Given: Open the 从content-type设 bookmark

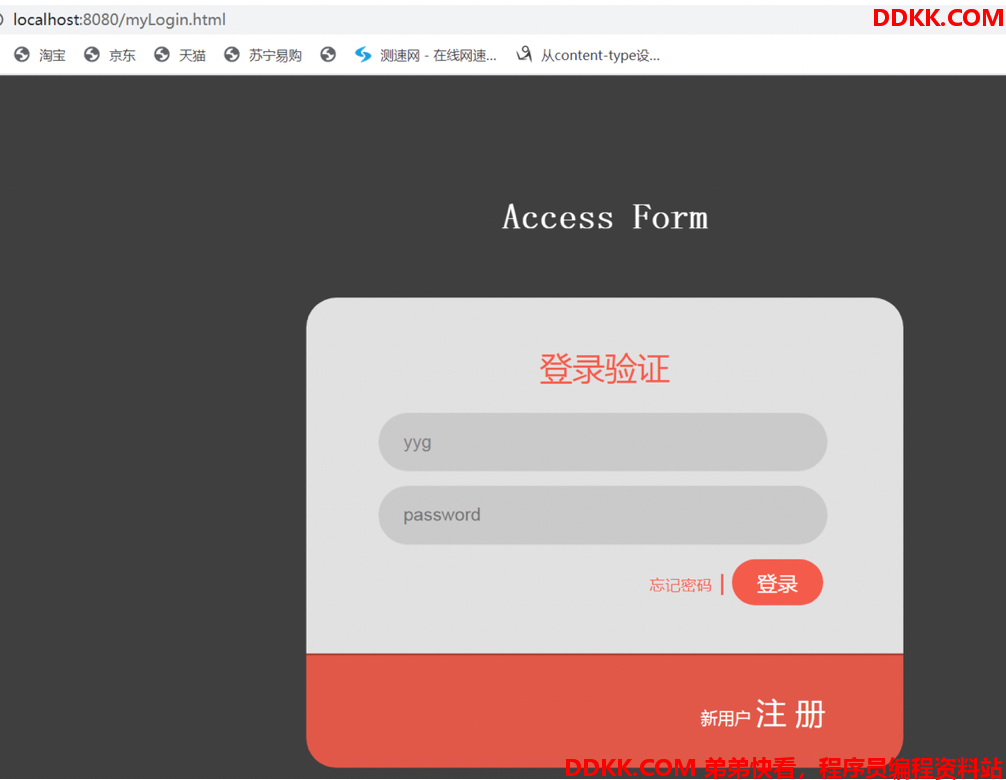Looking at the screenshot, I should click(588, 55).
